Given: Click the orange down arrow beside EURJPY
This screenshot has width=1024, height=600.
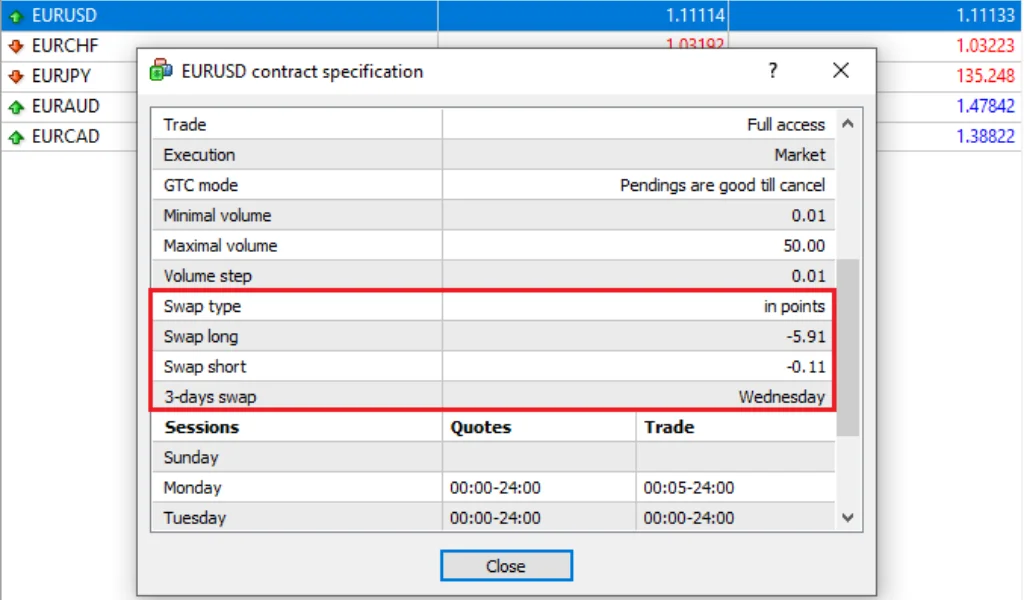Looking at the screenshot, I should (x=15, y=76).
